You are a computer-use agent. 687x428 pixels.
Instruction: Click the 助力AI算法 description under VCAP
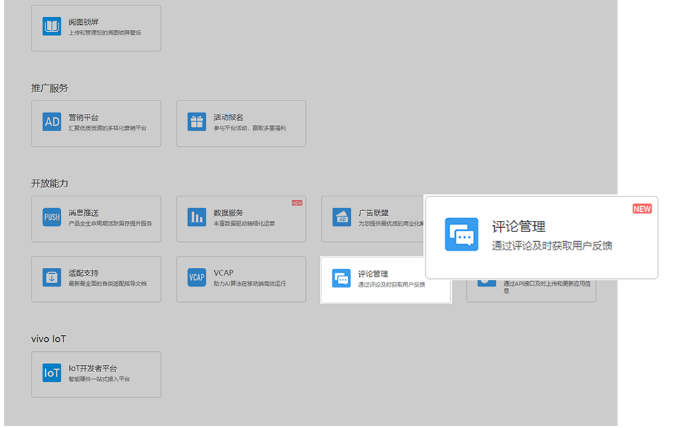pos(250,284)
